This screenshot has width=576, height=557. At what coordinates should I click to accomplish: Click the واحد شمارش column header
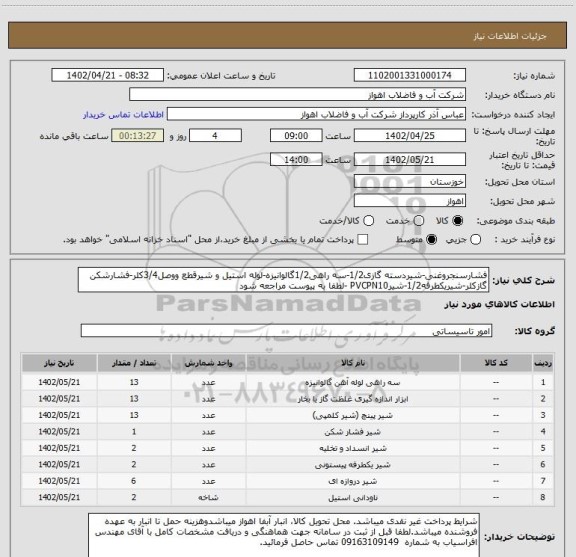point(208,363)
